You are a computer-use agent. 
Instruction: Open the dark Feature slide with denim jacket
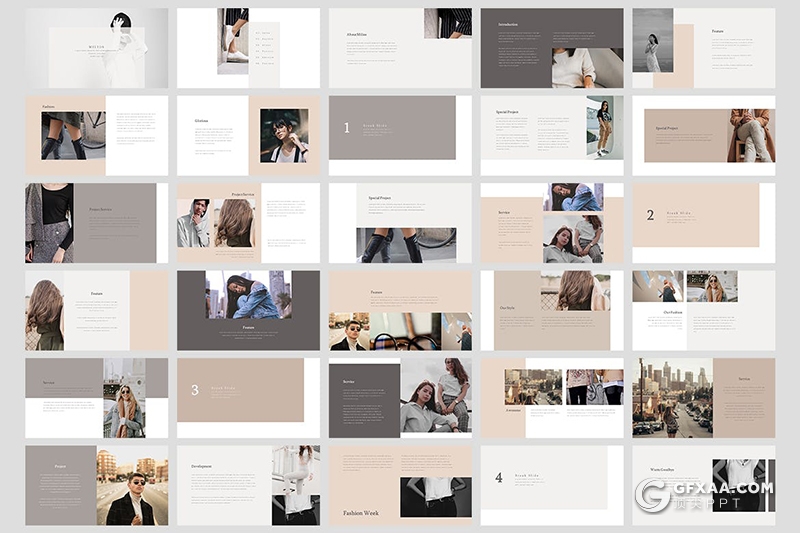point(248,310)
